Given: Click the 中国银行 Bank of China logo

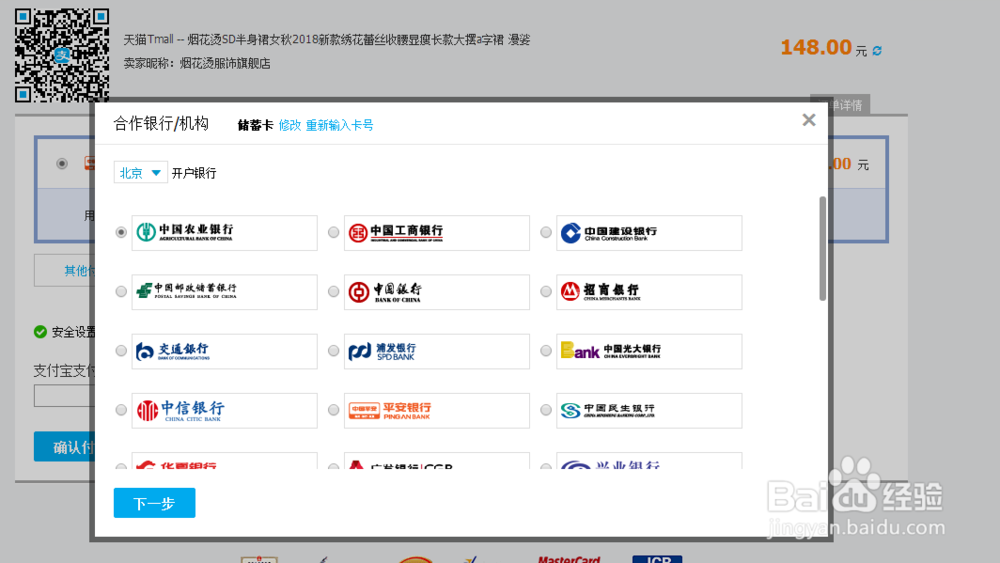Looking at the screenshot, I should click(385, 292).
